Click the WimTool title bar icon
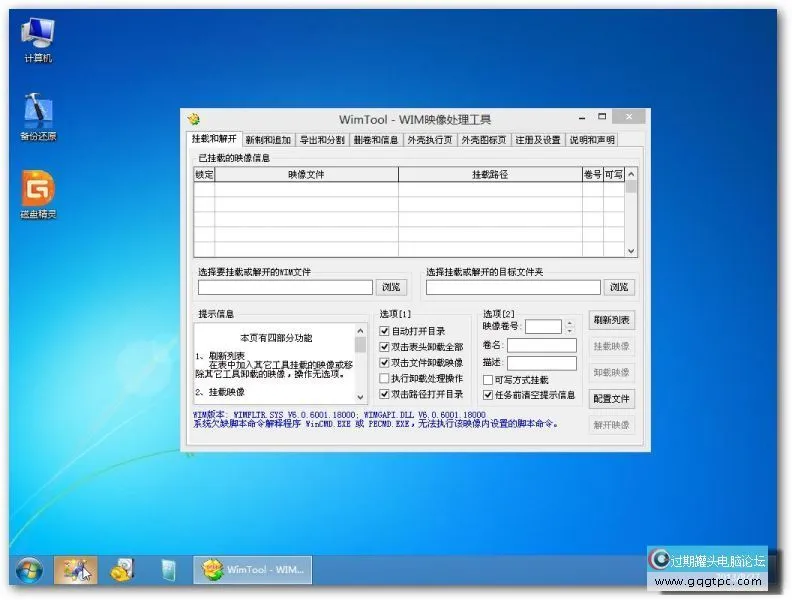Viewport: 792px width, 600px height. [x=195, y=119]
